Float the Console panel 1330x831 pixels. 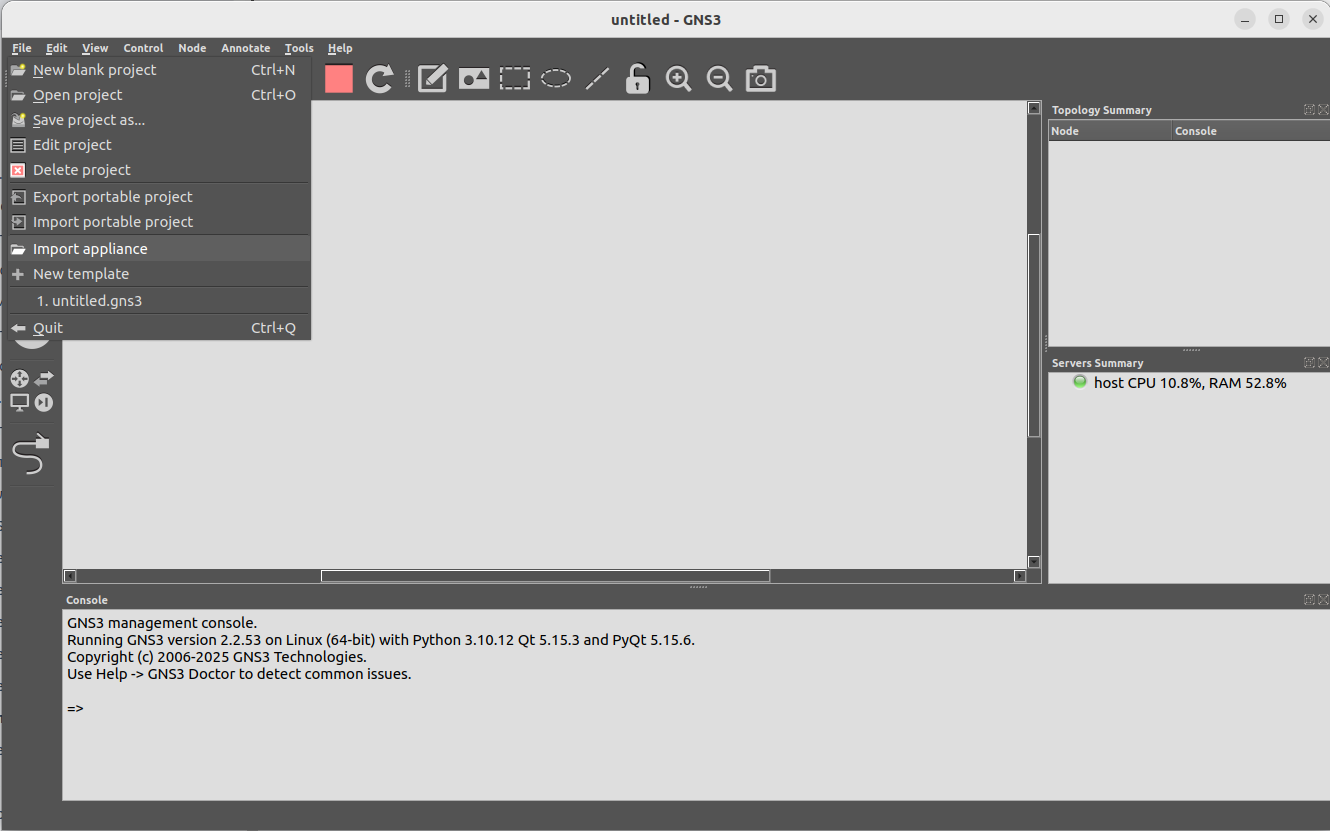1309,600
